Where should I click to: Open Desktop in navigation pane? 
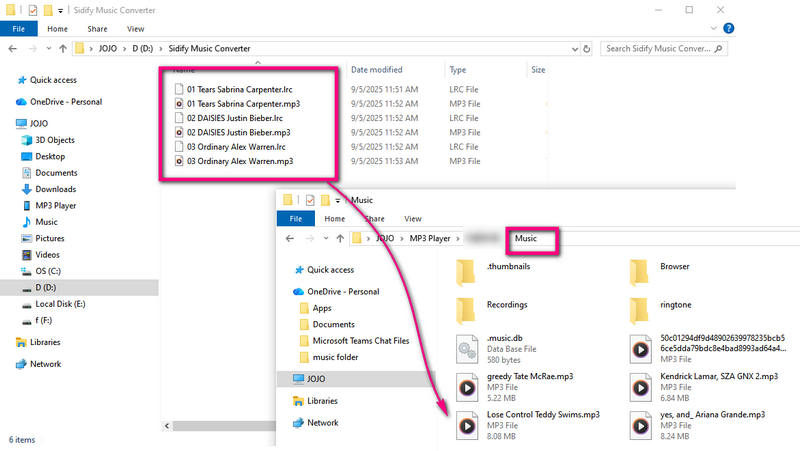point(50,156)
